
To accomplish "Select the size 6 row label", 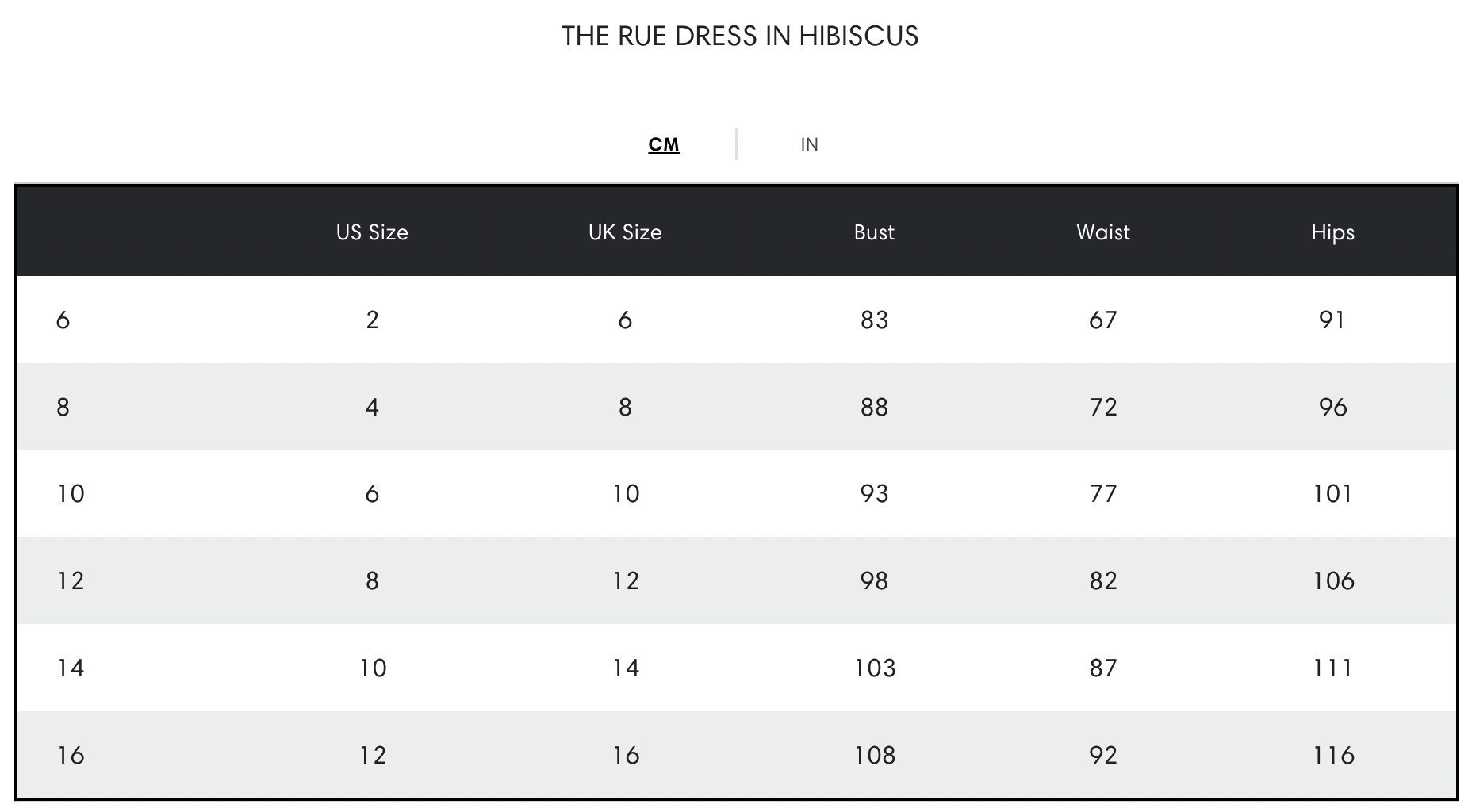I will (63, 320).
